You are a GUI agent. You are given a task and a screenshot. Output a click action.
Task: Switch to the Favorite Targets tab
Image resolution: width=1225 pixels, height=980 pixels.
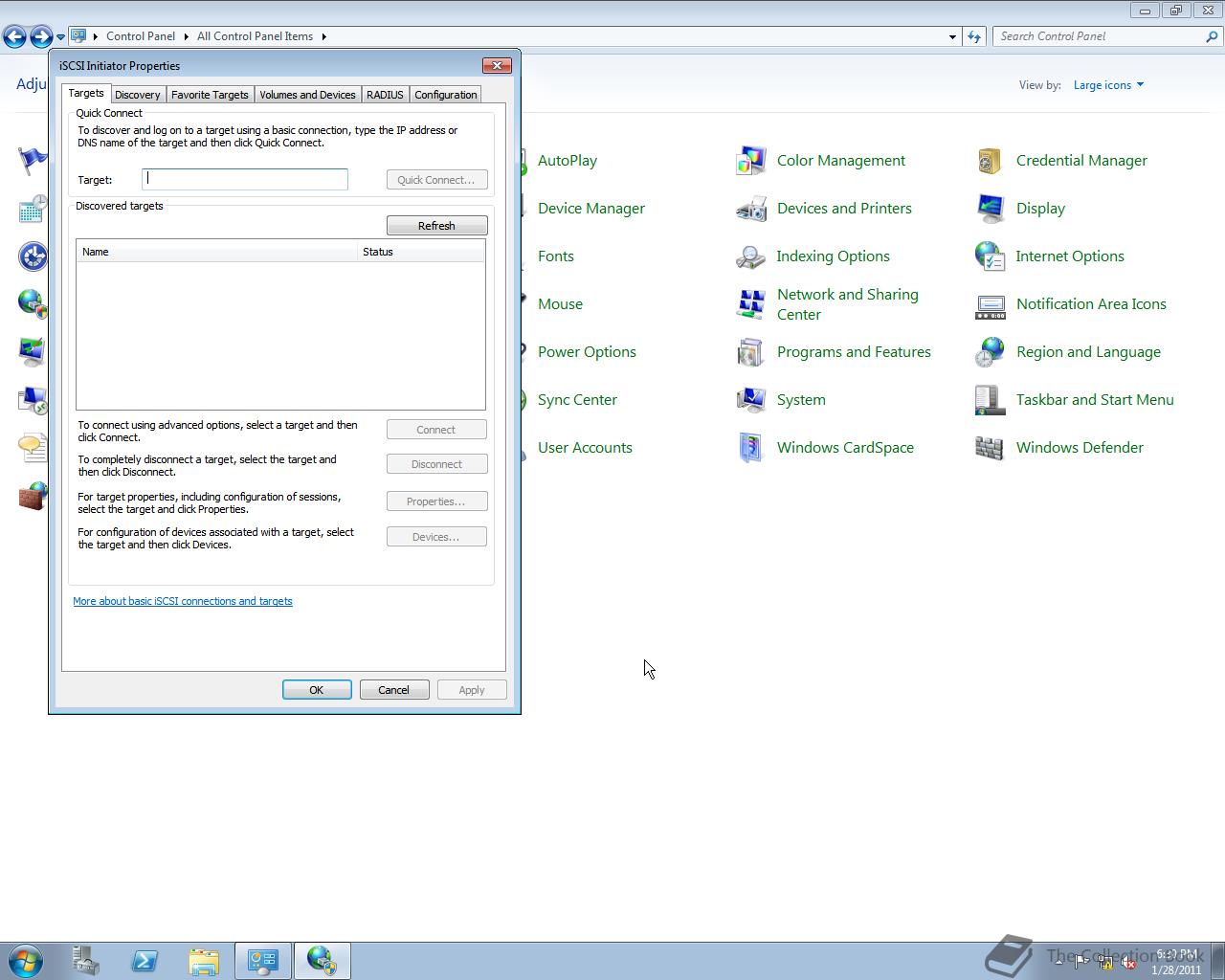pyautogui.click(x=210, y=95)
